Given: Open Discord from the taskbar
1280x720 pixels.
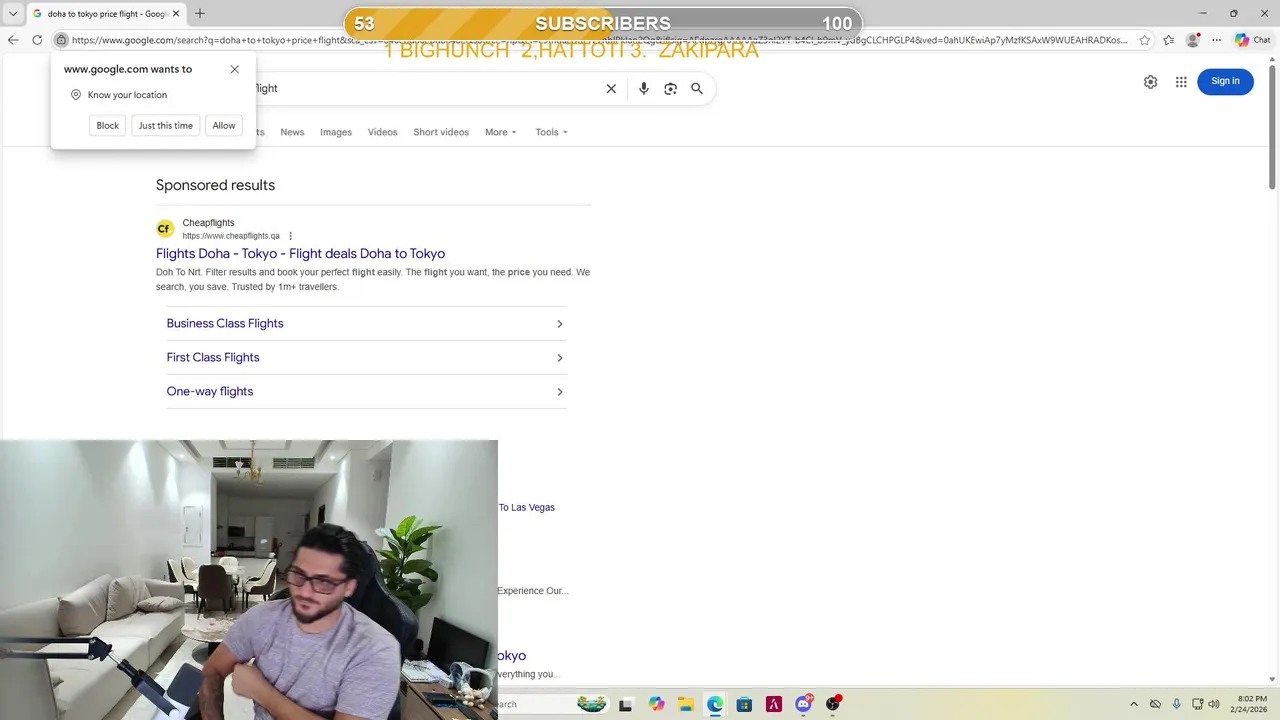Looking at the screenshot, I should pos(803,704).
